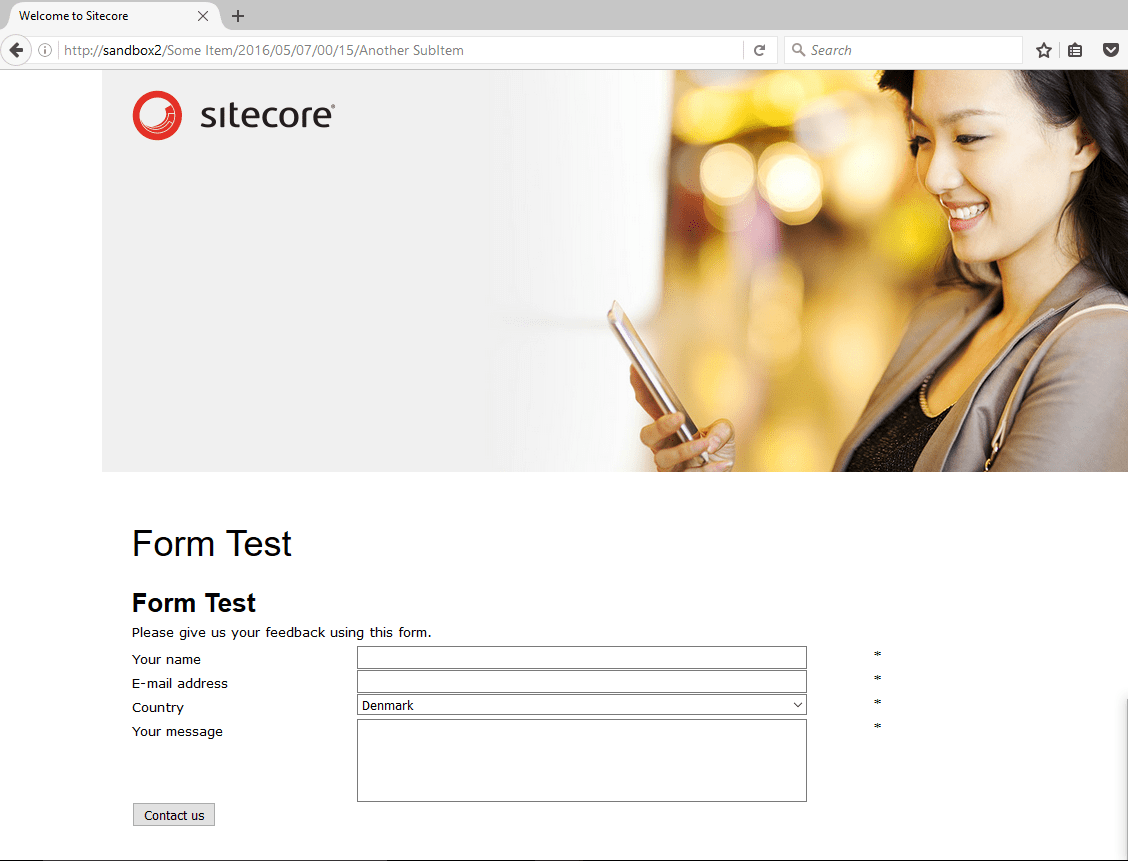
Task: Click the Sitecore logo
Action: (234, 115)
